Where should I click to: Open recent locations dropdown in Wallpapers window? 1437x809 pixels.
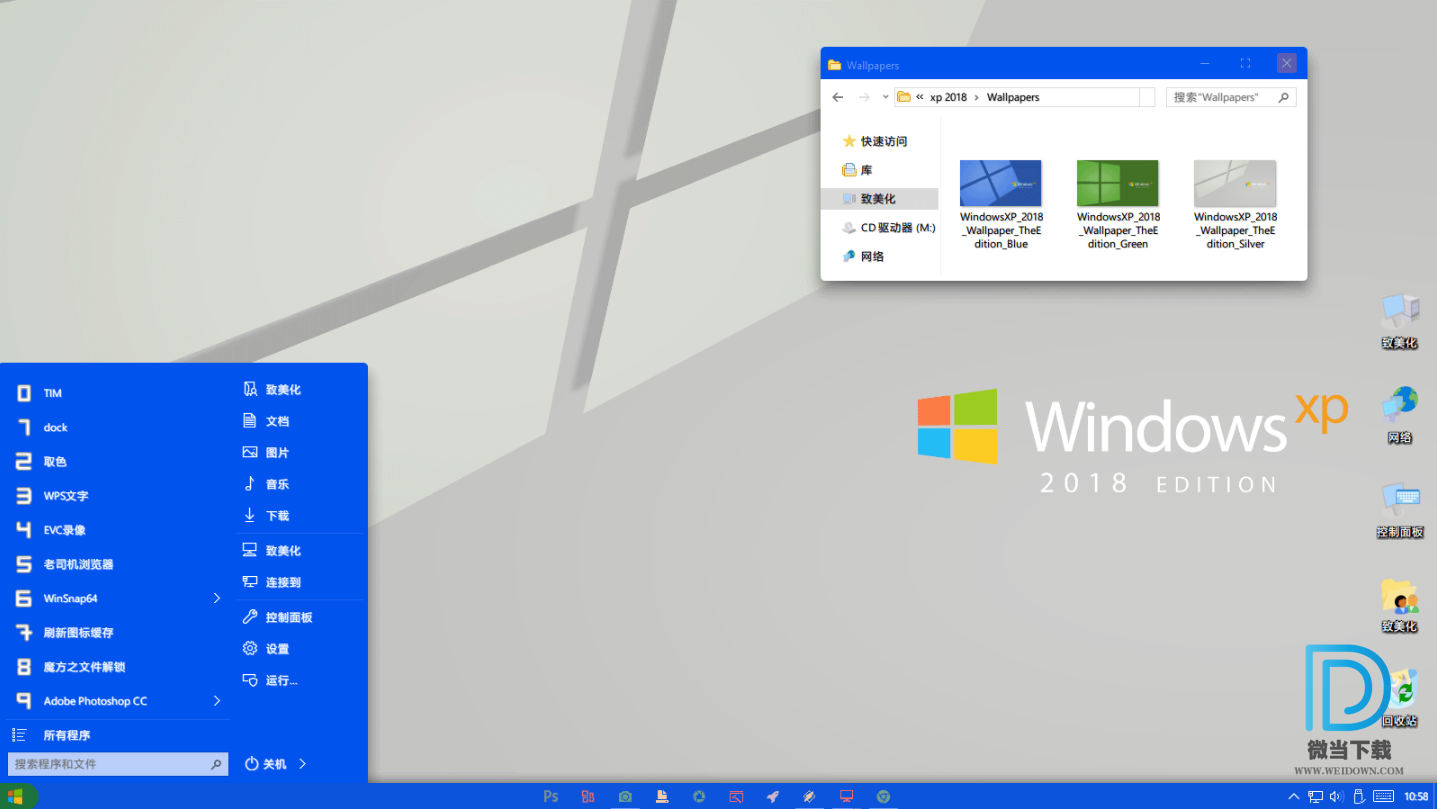click(x=885, y=97)
